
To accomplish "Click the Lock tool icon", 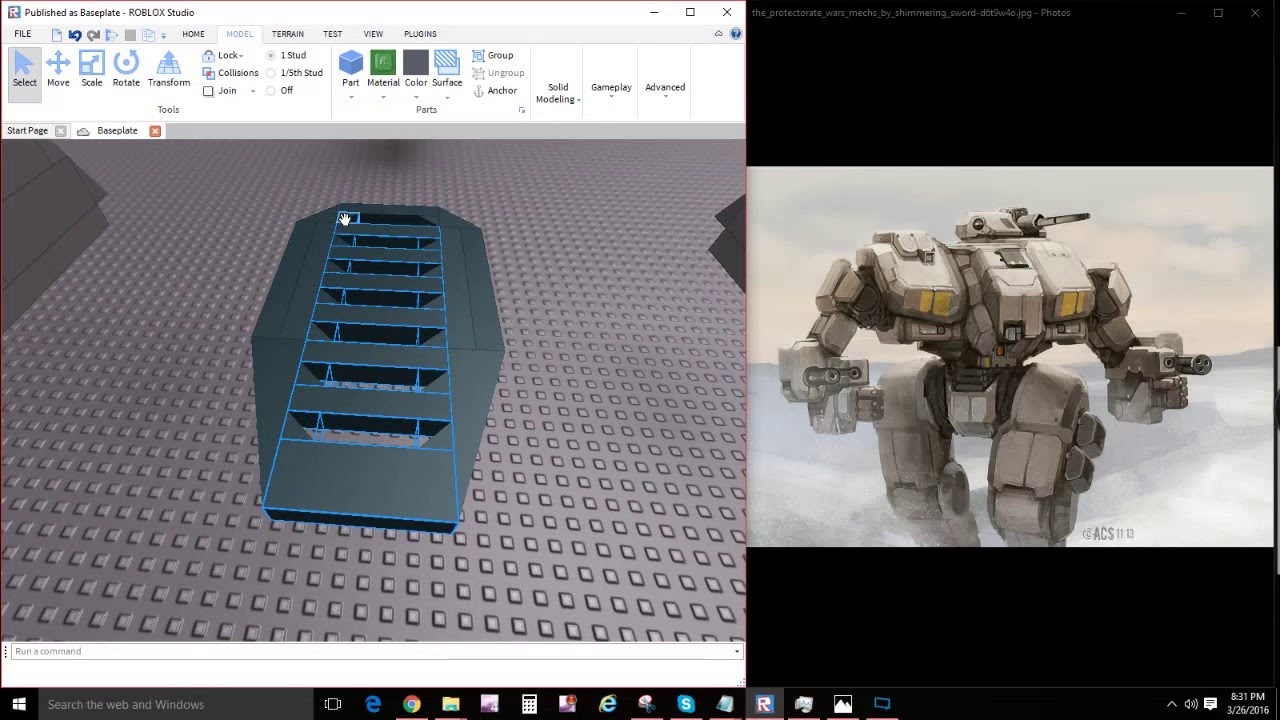I will (208, 56).
